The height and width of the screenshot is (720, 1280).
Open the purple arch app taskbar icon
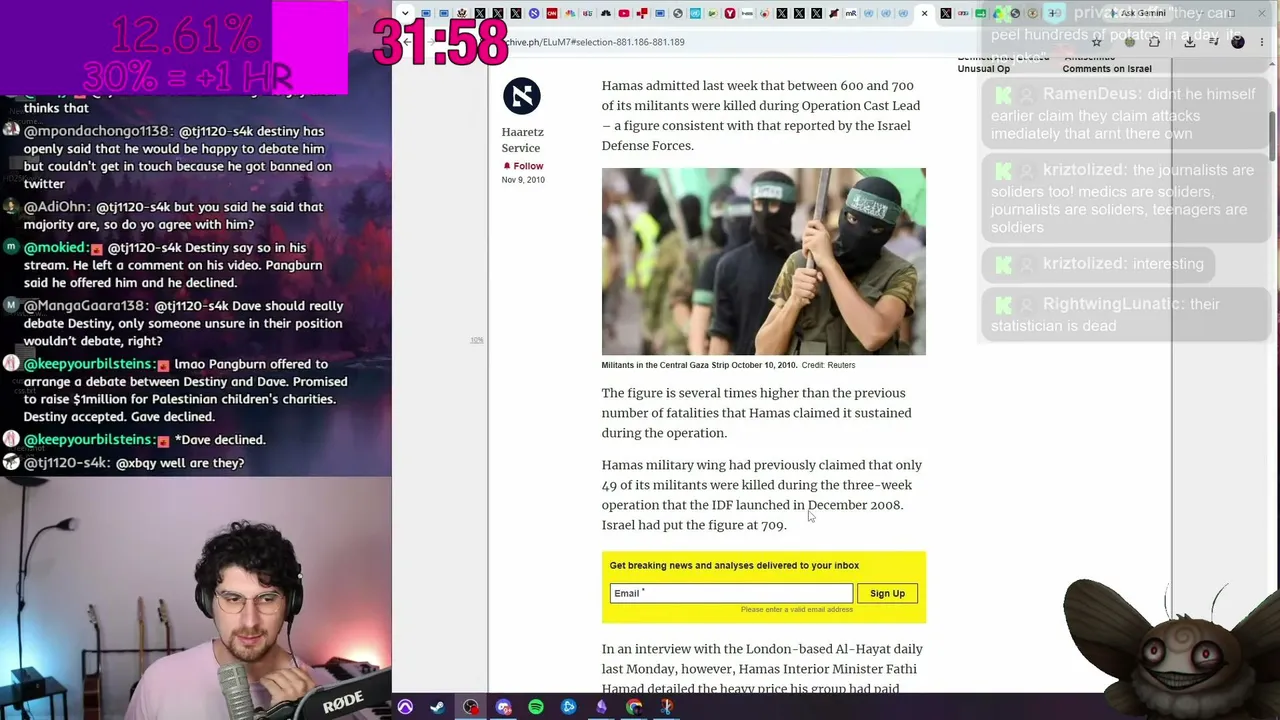(x=405, y=707)
